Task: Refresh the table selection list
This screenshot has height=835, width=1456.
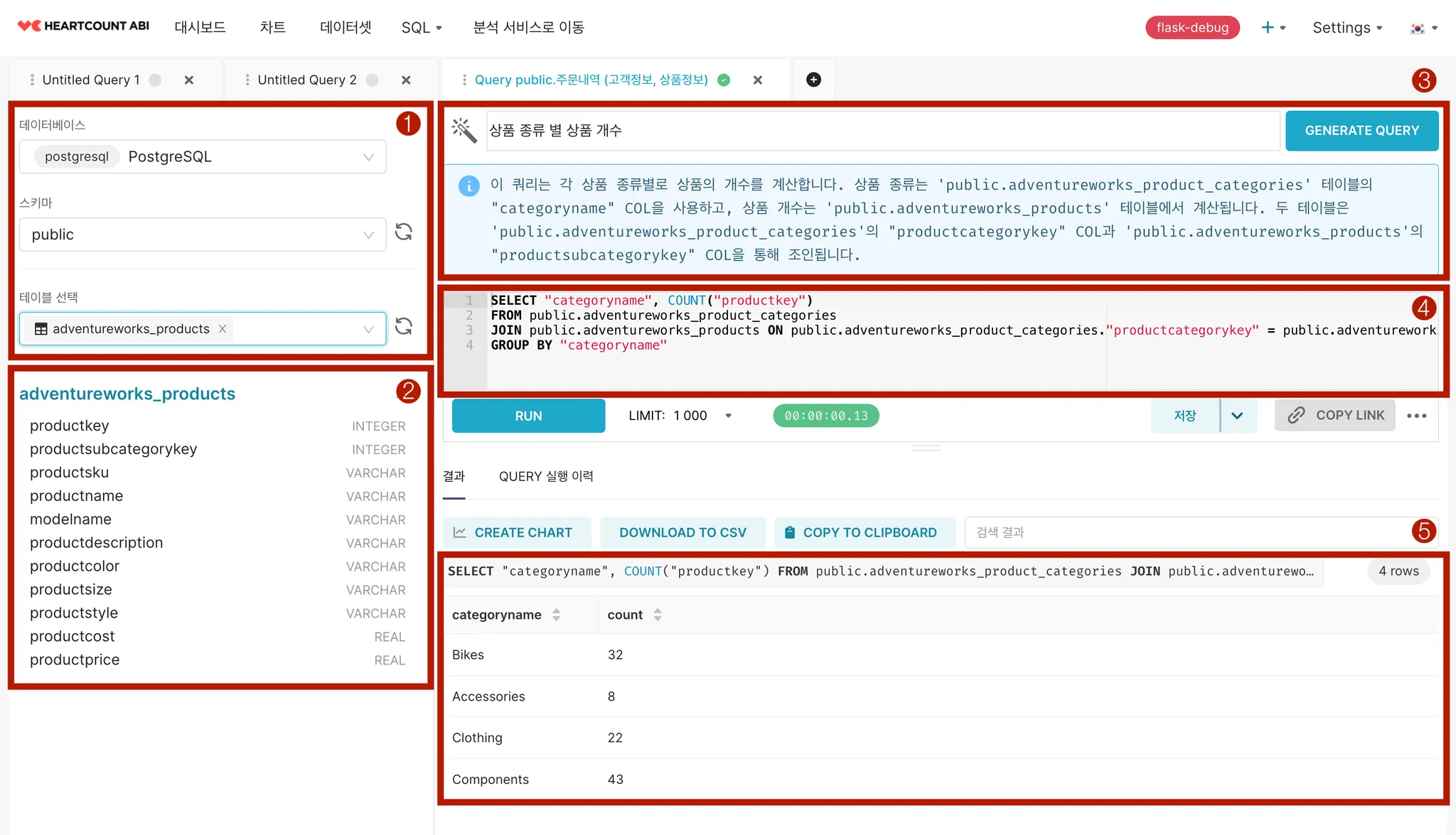Action: click(404, 327)
